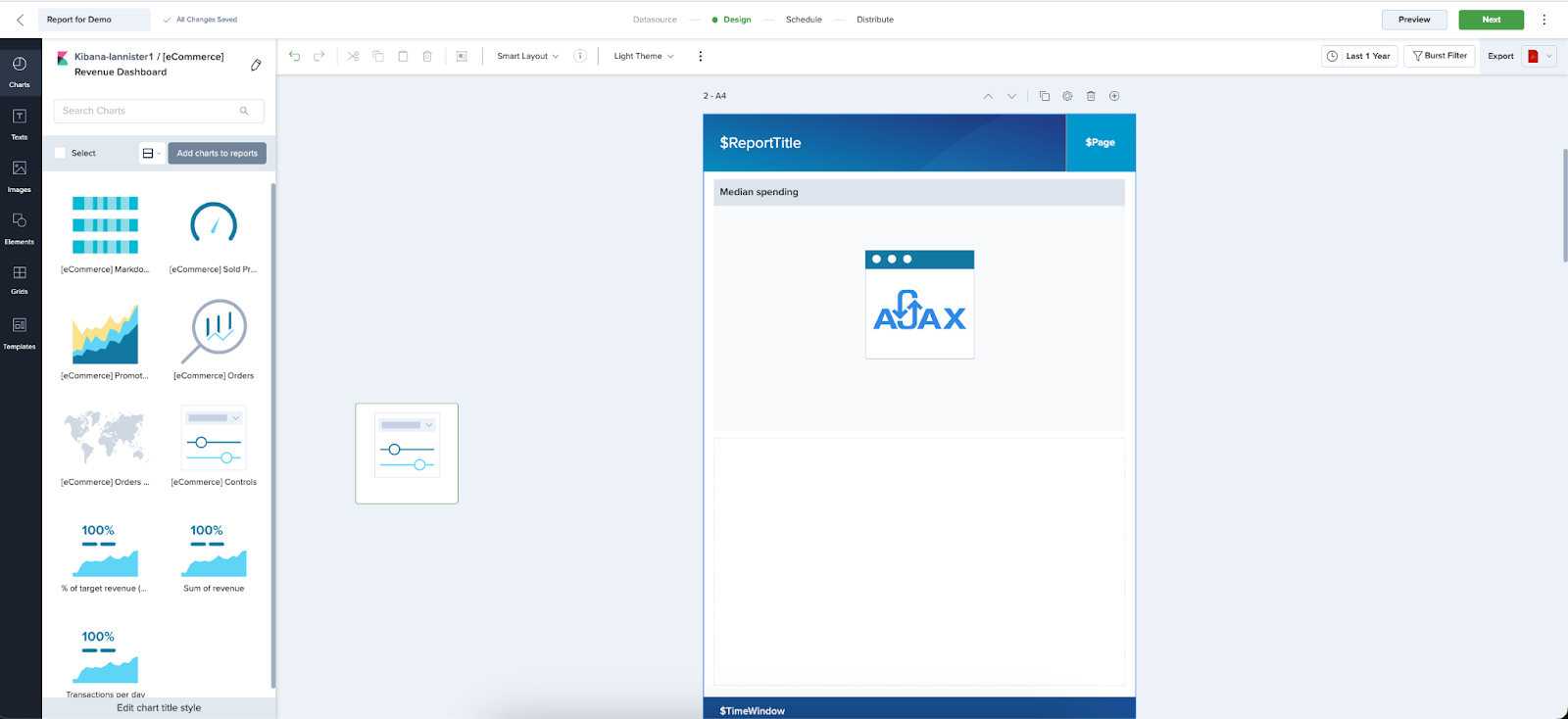The height and width of the screenshot is (719, 1568).
Task: Move page up with the chevron icon
Action: coord(988,96)
